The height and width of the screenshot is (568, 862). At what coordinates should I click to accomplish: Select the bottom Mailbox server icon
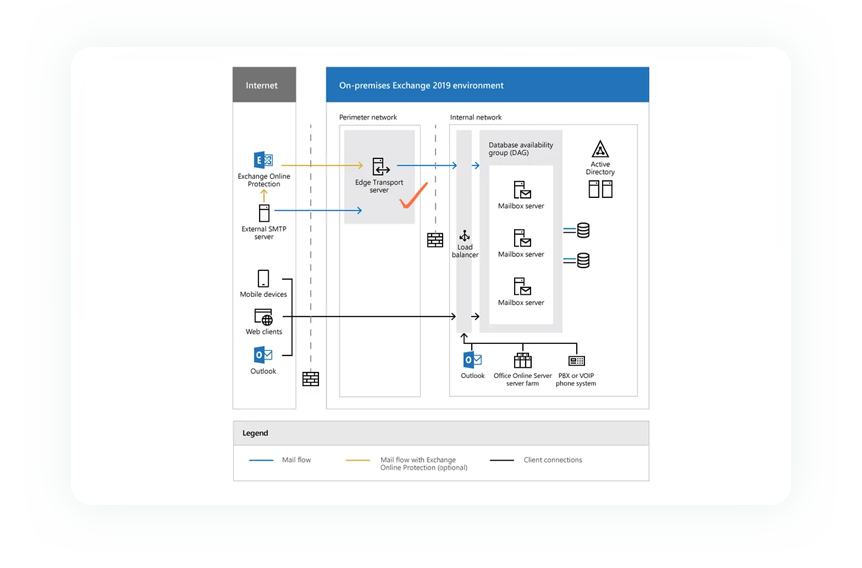coord(521,287)
